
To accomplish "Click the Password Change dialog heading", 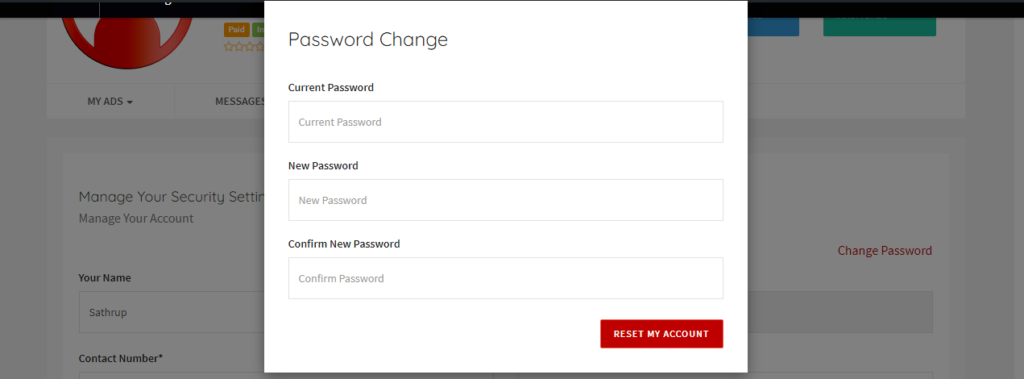I will coord(368,40).
